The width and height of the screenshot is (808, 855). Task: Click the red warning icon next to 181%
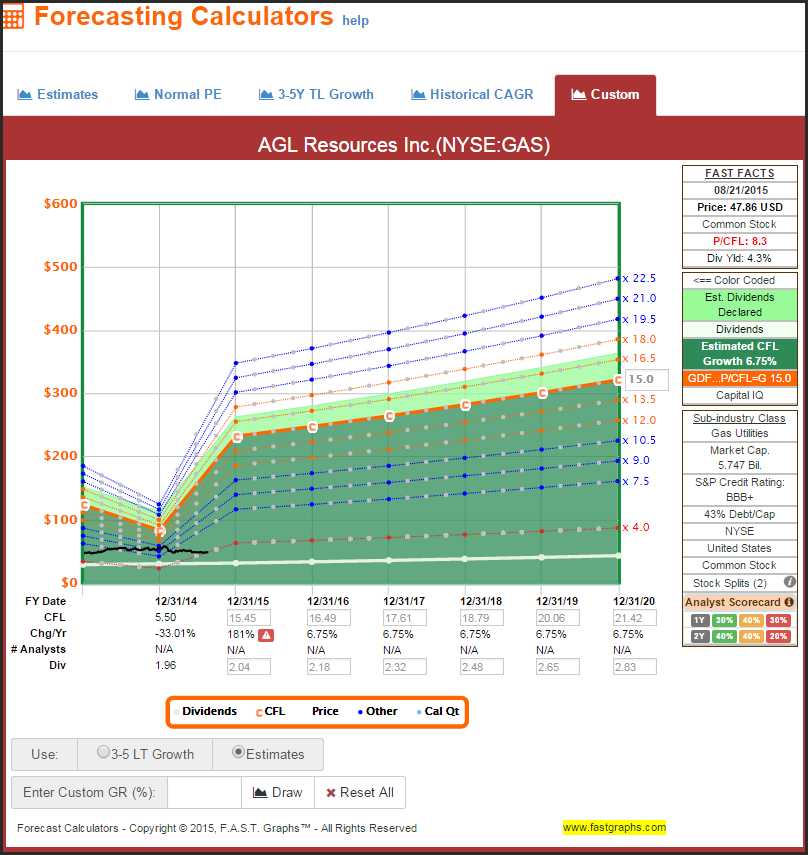coord(268,635)
